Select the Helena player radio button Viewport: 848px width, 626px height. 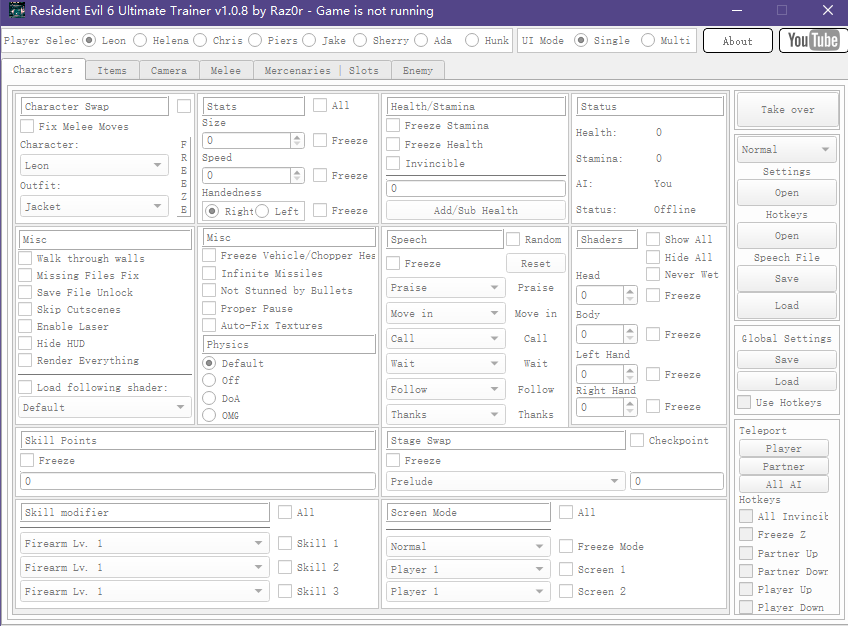(x=140, y=41)
